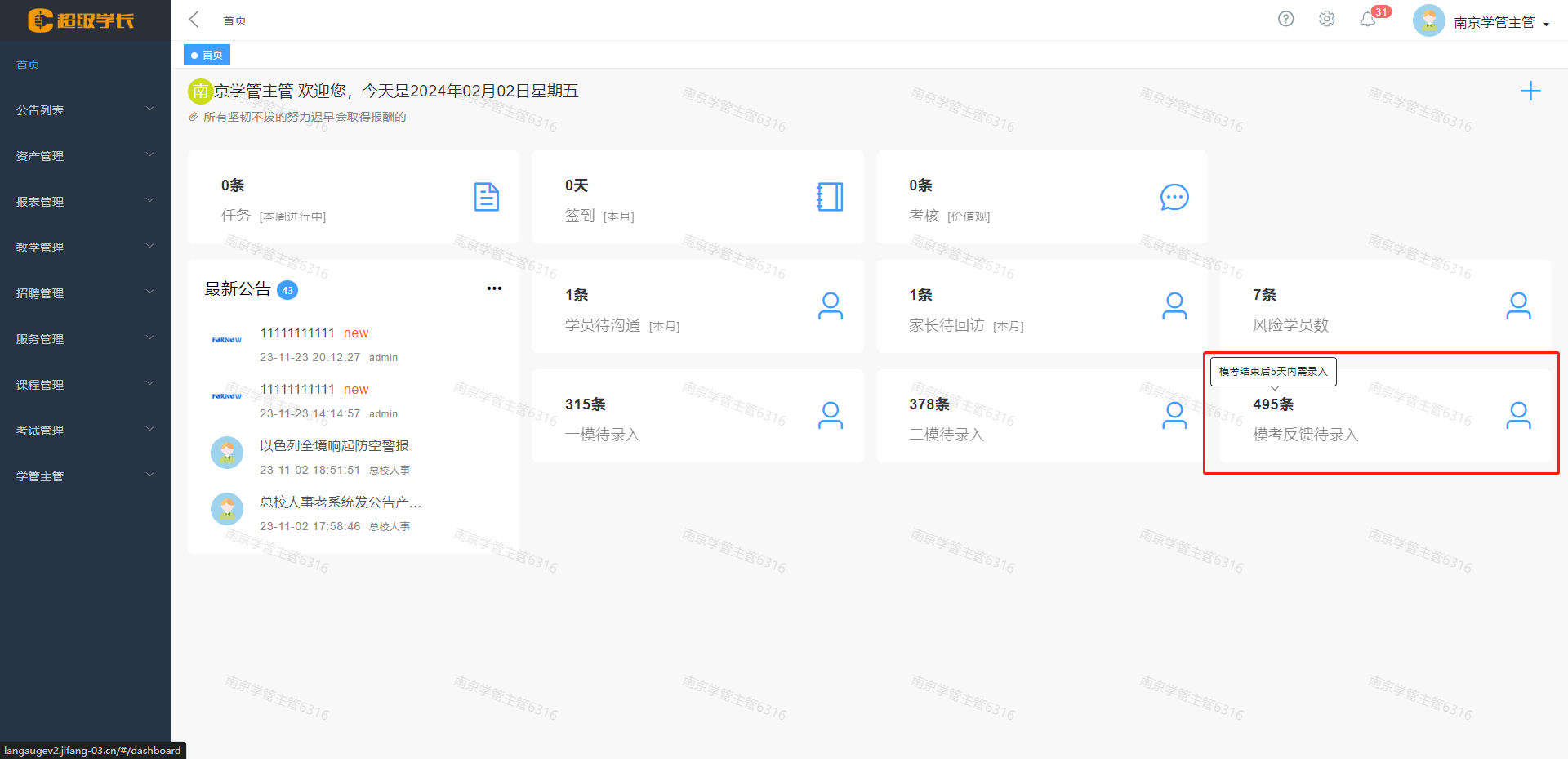Click the chat bubble icon on 考核 card
The image size is (1568, 759).
click(x=1174, y=197)
